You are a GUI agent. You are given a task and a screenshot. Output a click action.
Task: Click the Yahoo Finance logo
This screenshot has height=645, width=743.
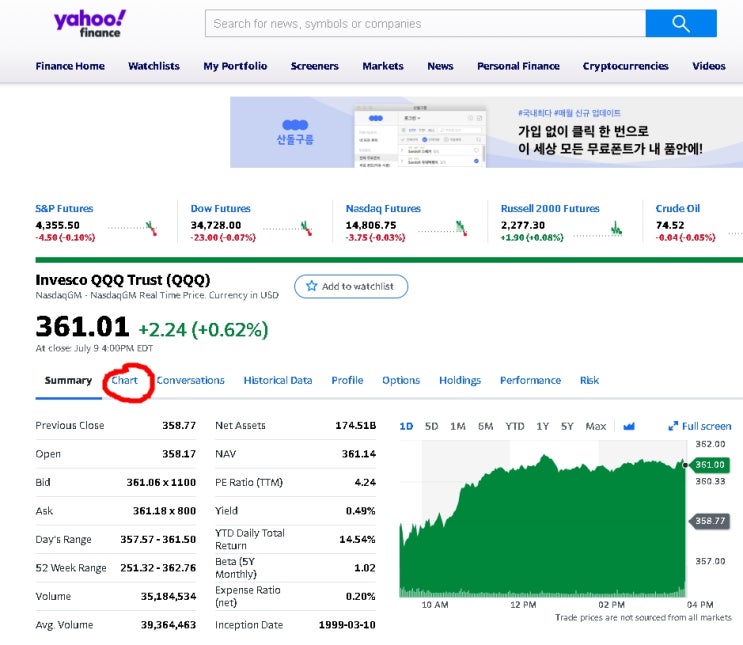90,24
